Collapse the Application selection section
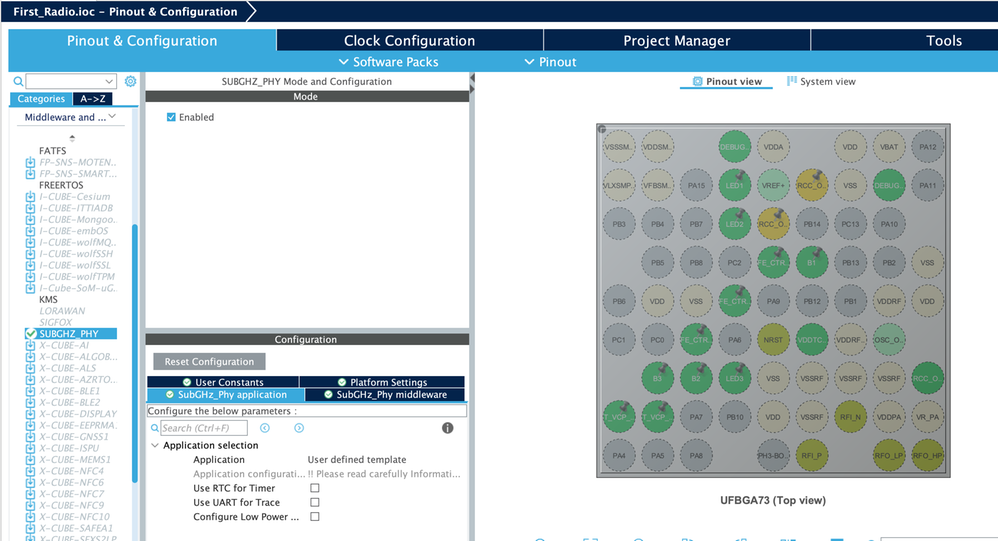The image size is (998, 541). point(155,446)
